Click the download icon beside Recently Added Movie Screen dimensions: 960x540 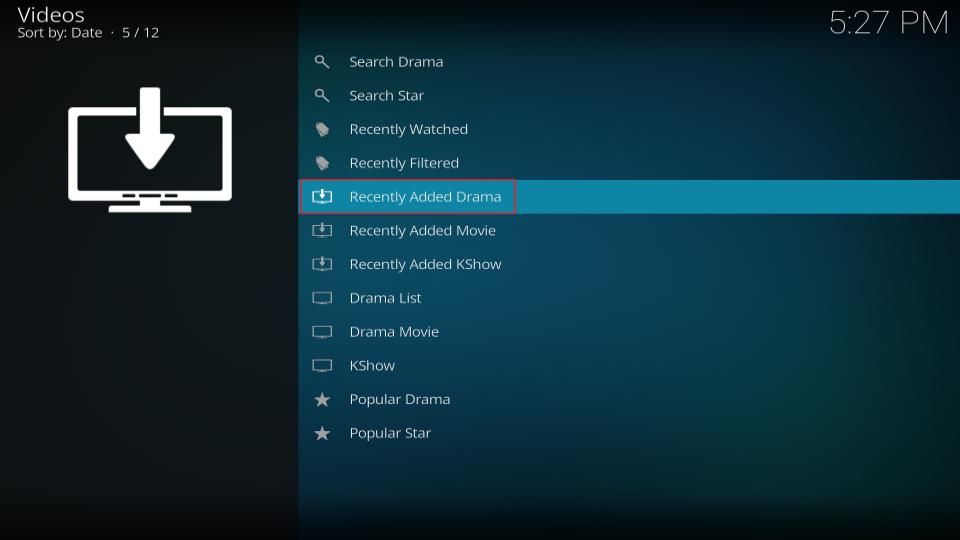[x=322, y=230]
